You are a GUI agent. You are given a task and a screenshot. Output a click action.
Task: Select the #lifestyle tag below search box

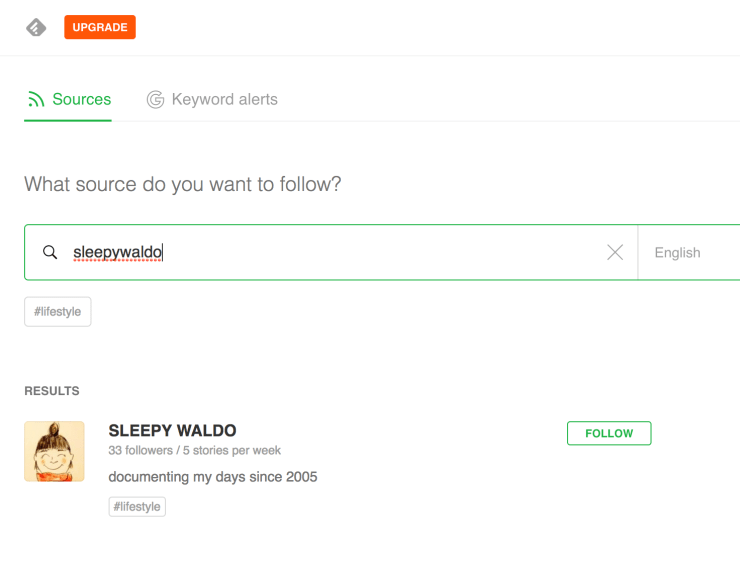[x=58, y=312]
